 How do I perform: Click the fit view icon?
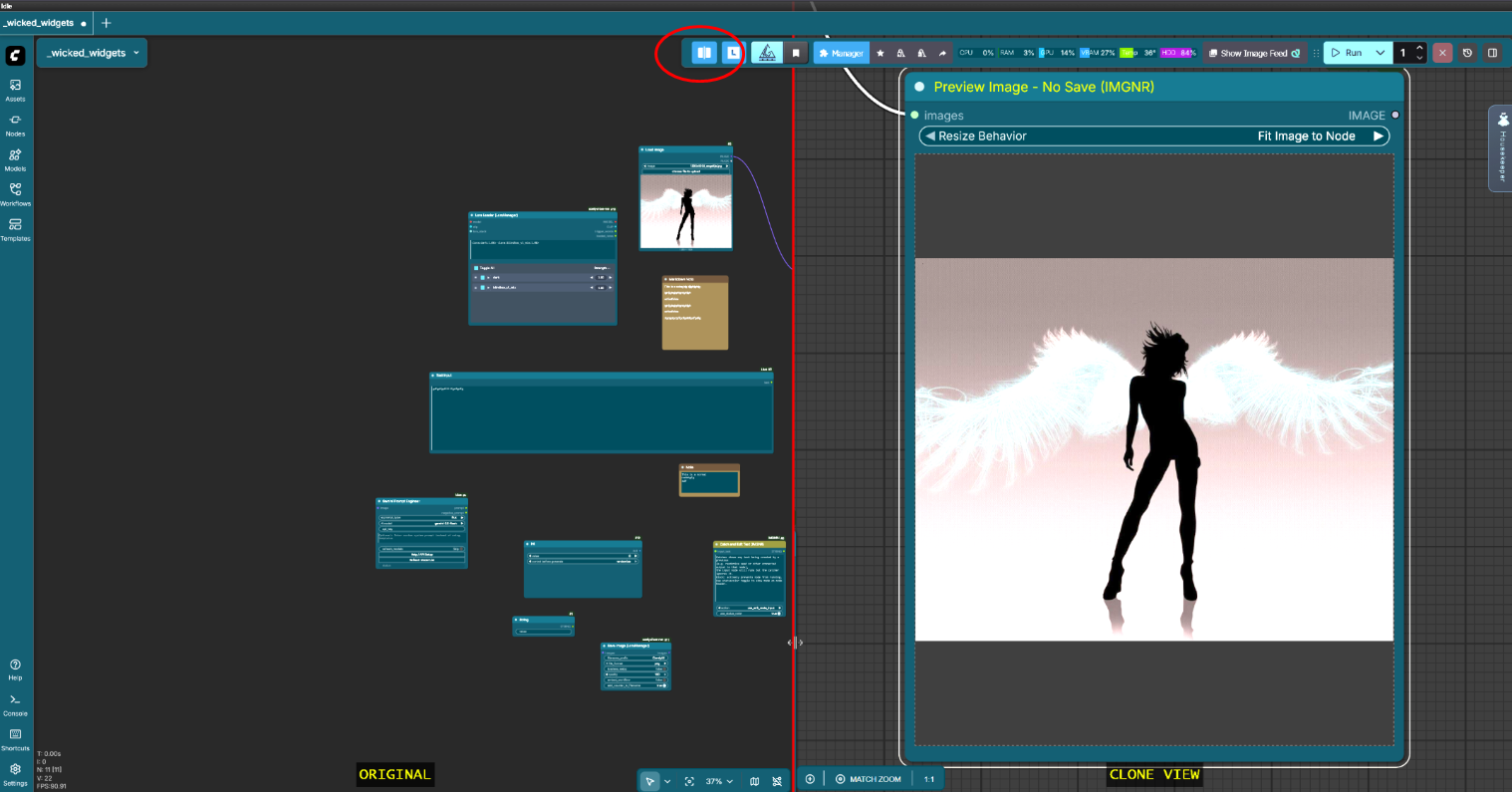[689, 781]
